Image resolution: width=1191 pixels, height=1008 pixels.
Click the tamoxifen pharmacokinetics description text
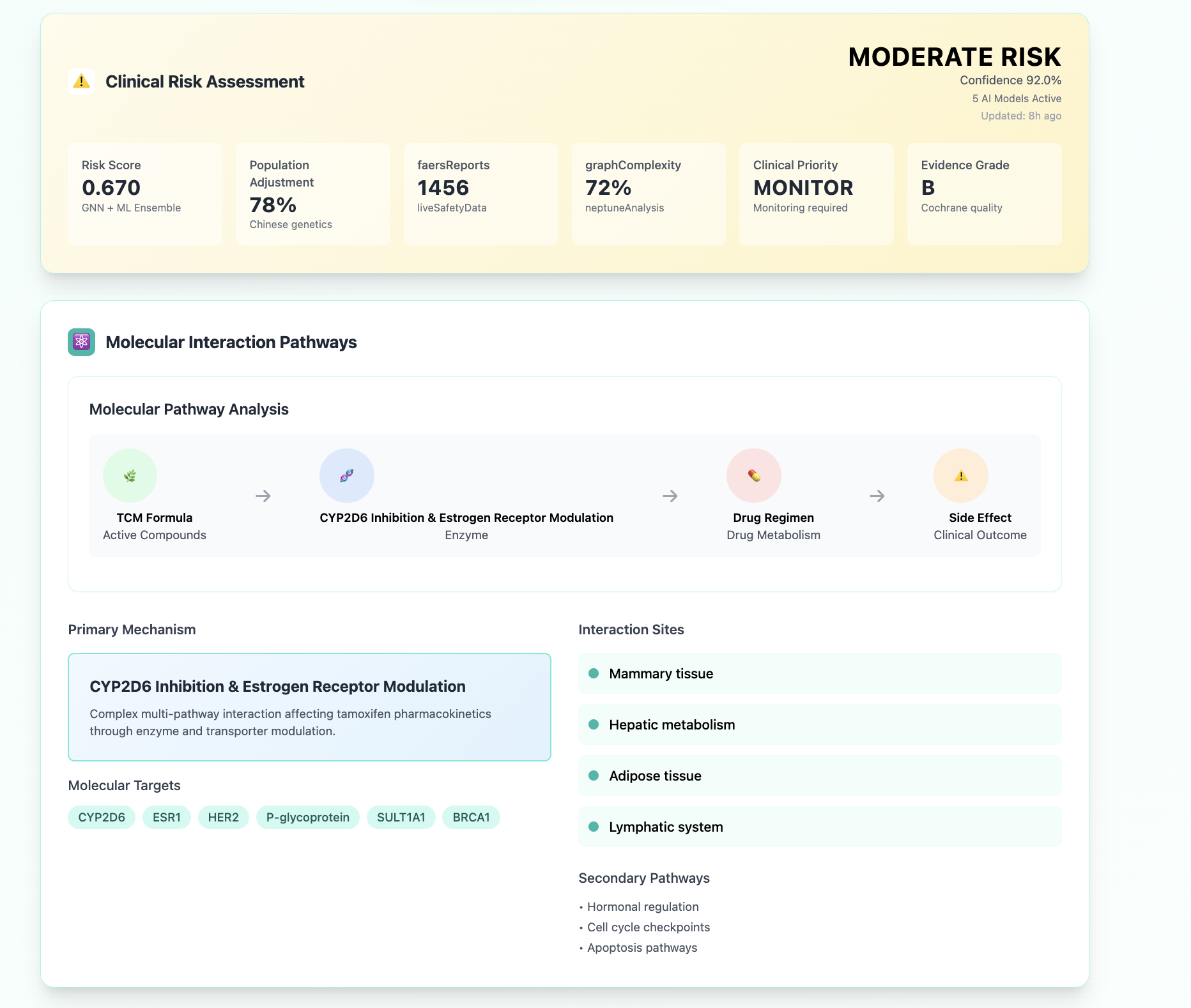click(x=291, y=722)
